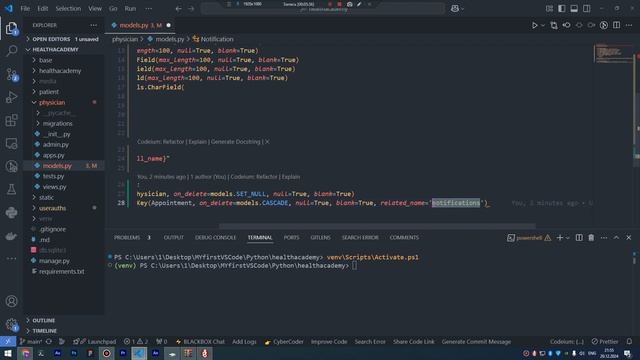
Task: Click BLACKBOX Chat in status bar
Action: [200, 341]
